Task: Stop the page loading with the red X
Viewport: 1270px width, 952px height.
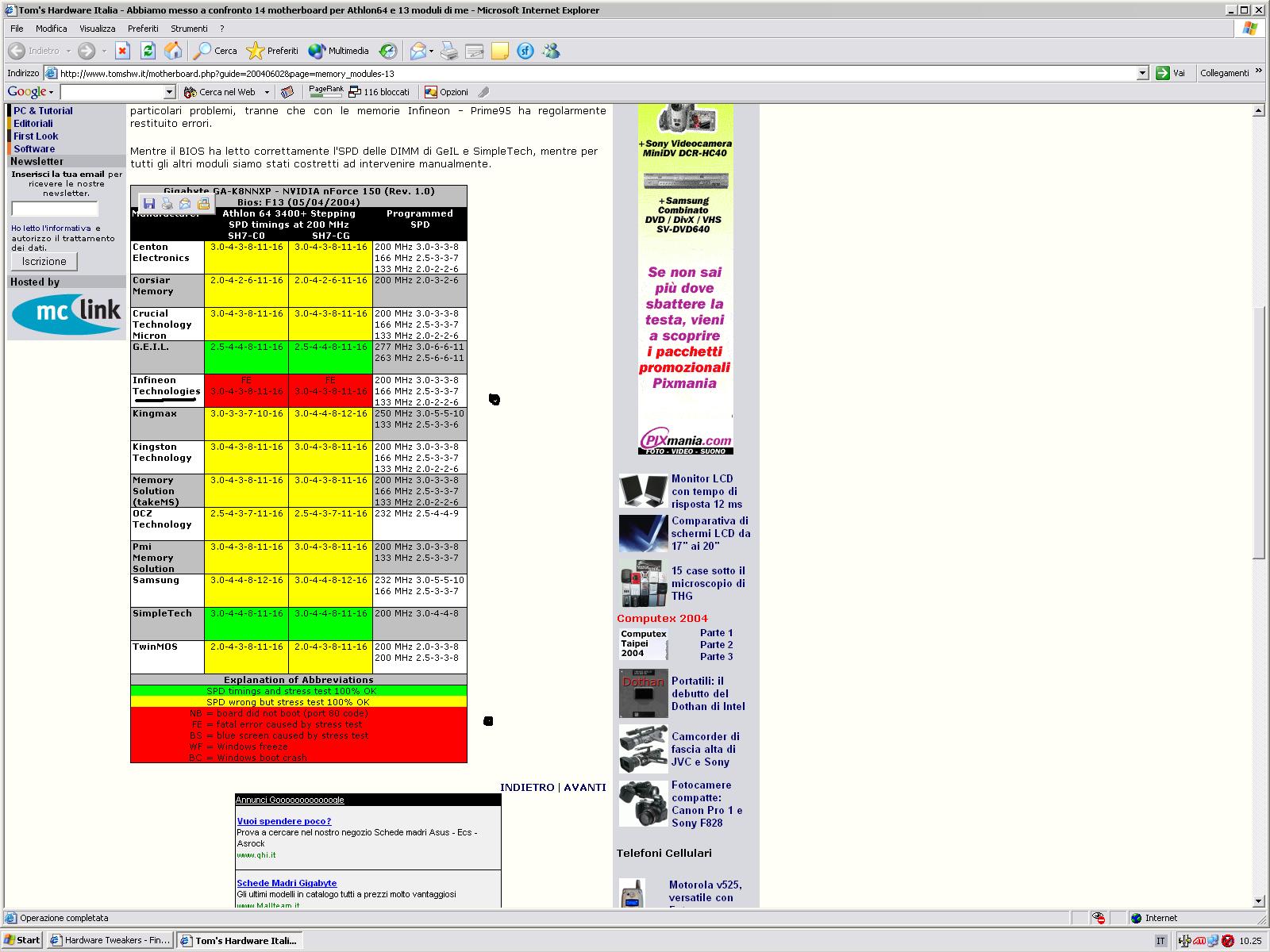Action: 122,51
